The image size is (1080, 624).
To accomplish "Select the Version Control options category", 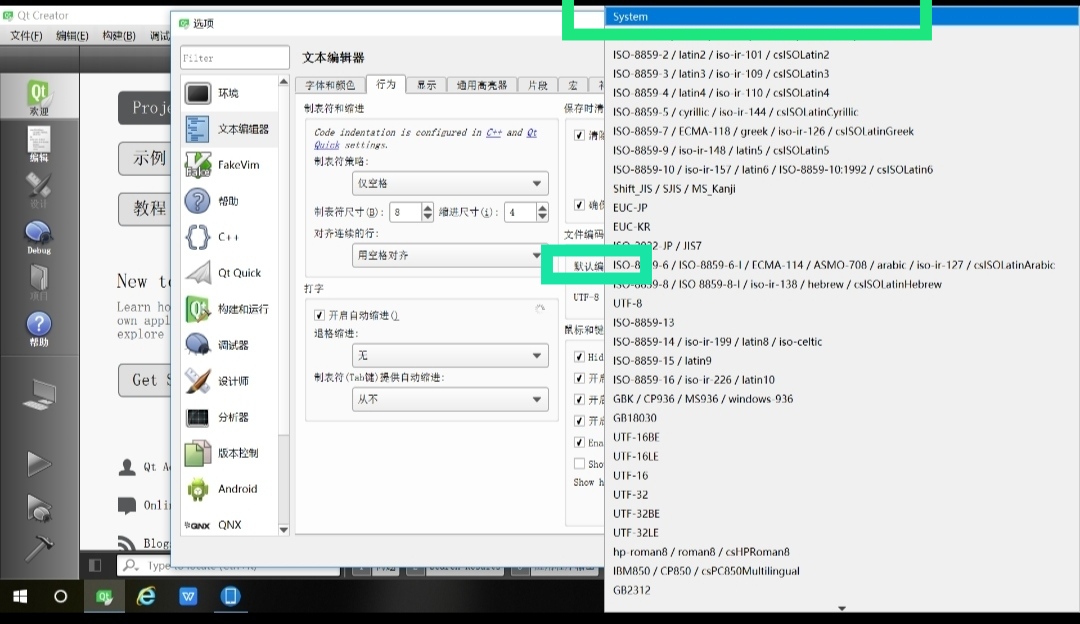I will (230, 453).
